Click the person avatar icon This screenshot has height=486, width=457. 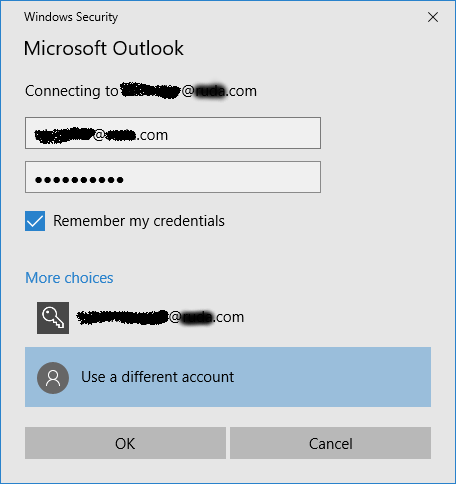53,378
